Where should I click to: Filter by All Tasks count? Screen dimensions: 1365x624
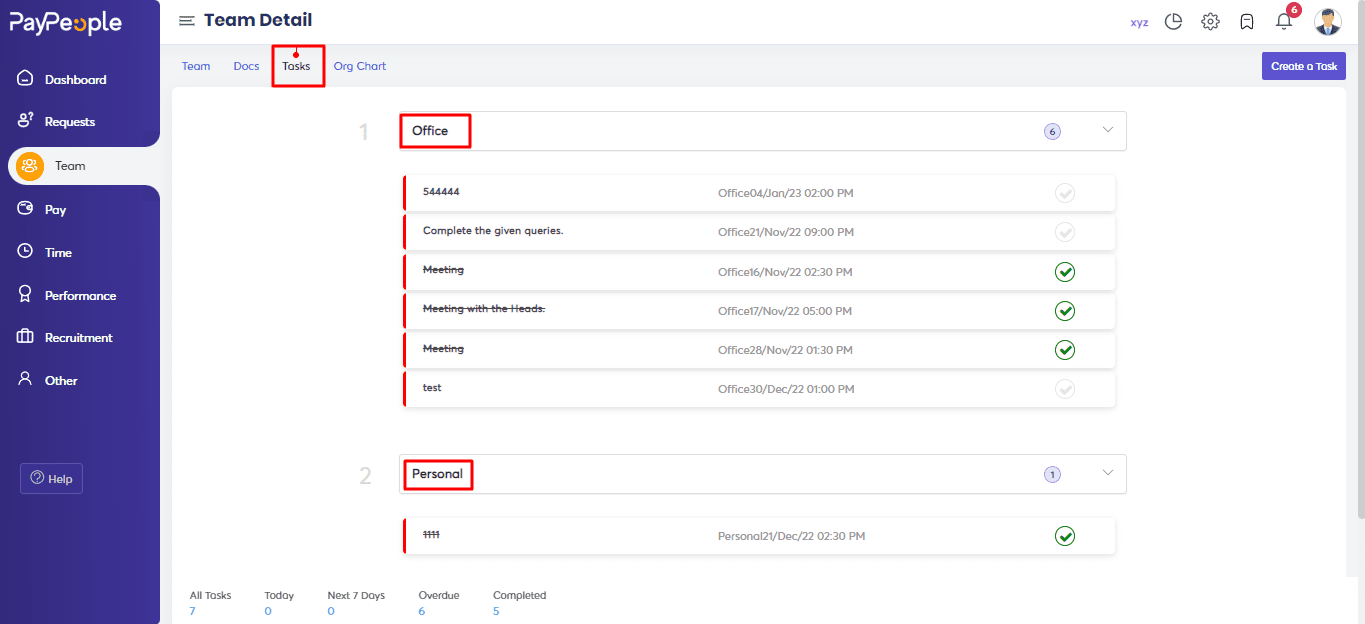(x=210, y=602)
